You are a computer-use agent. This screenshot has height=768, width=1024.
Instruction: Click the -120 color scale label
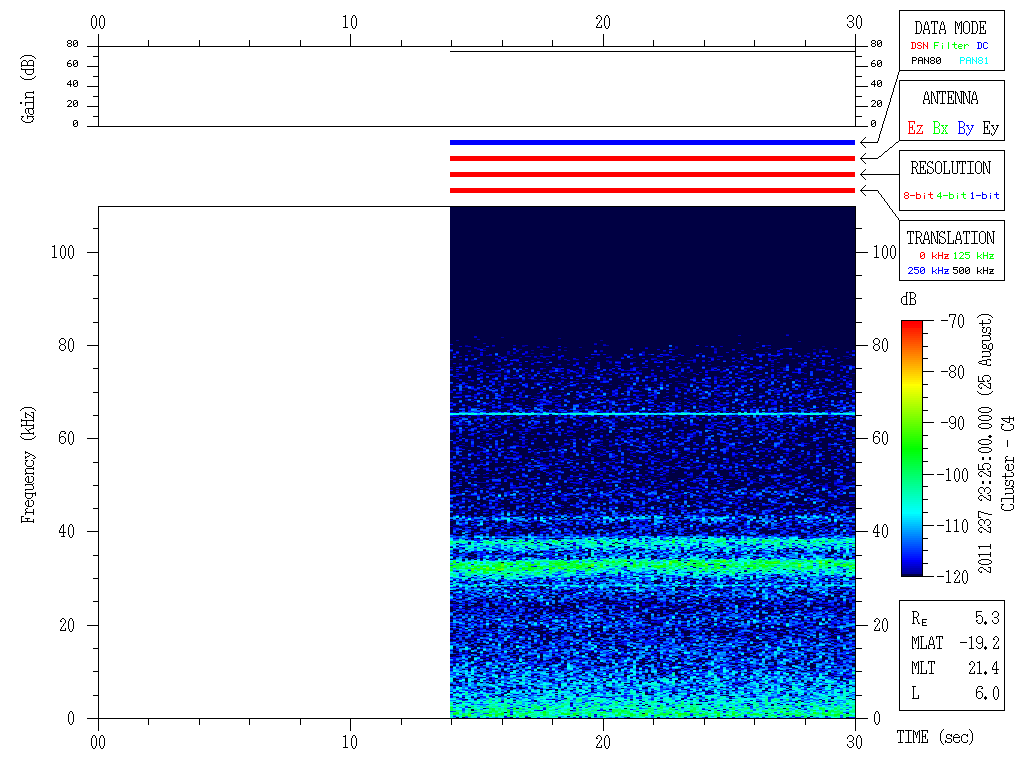coord(955,577)
